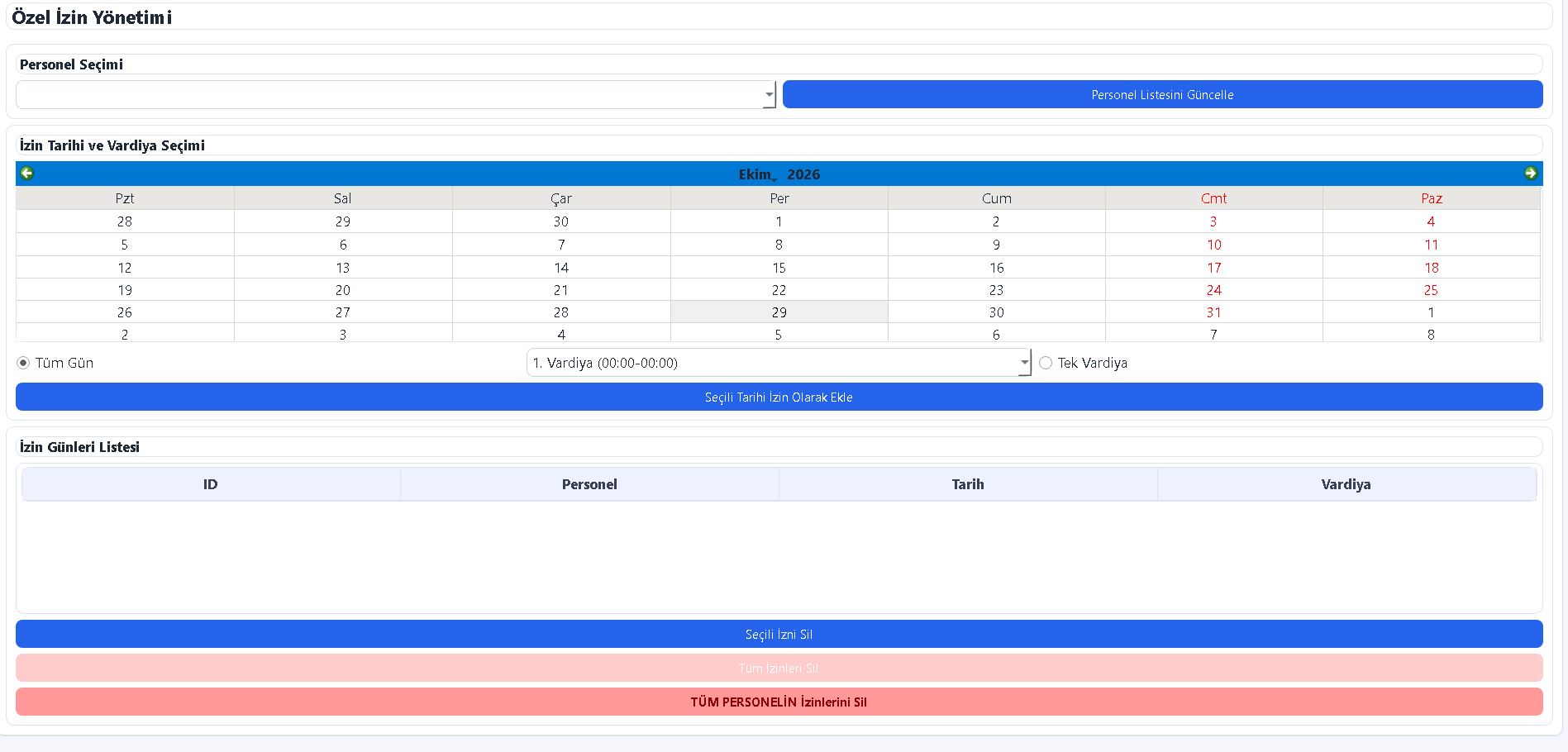This screenshot has width=1568, height=752.
Task: Select the Tek Vardiya radio option
Action: (x=1046, y=363)
